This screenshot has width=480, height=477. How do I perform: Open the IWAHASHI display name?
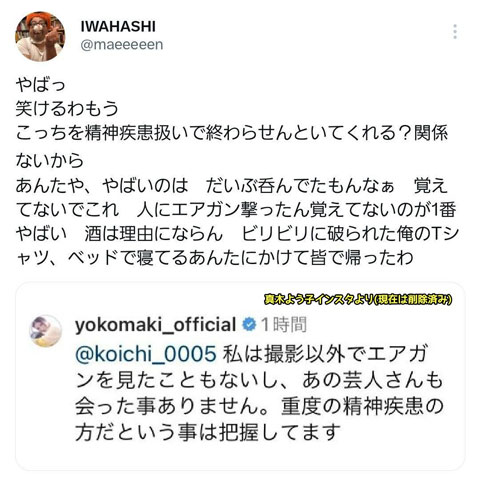click(x=118, y=27)
